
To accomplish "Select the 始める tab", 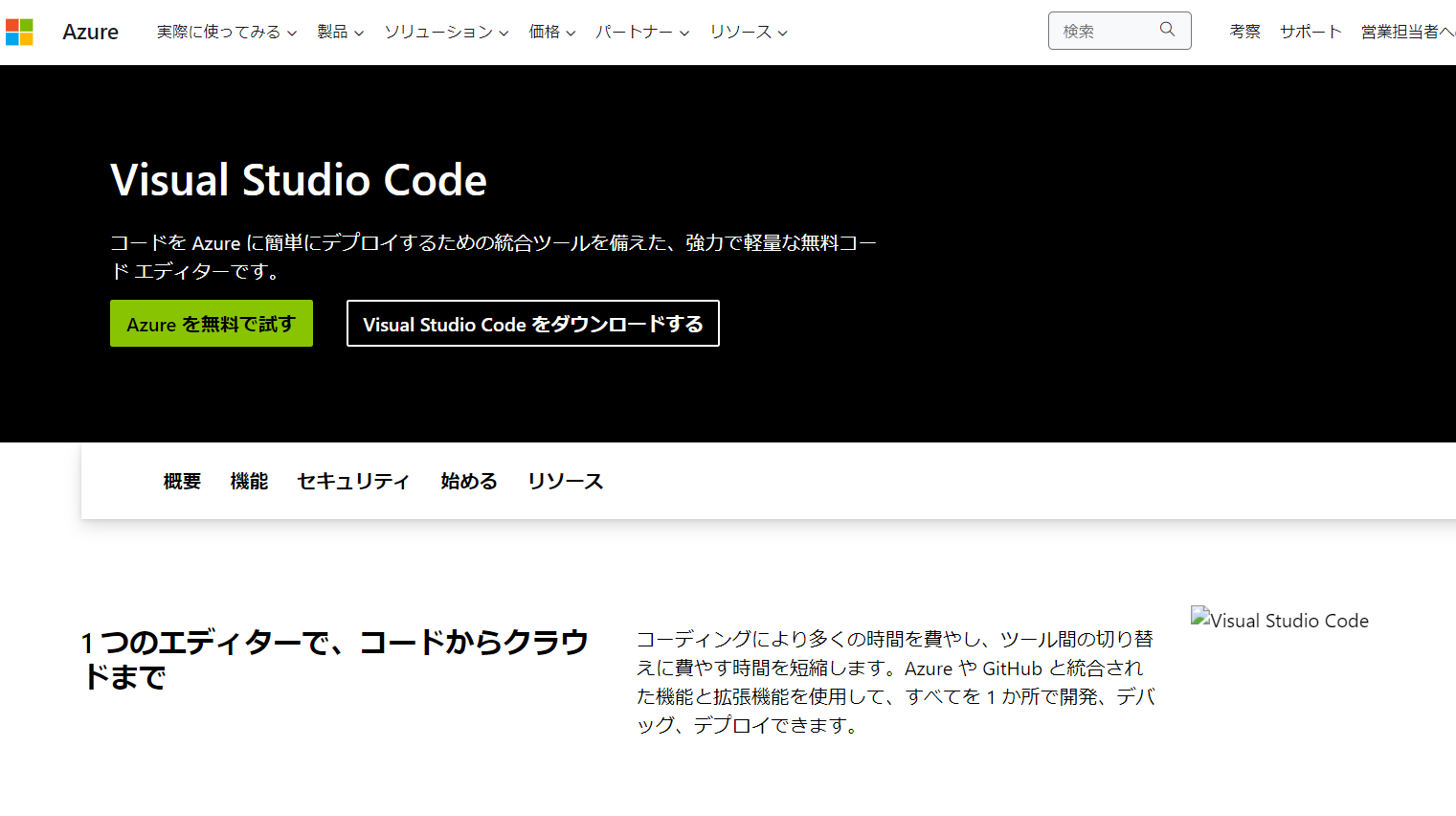I will (469, 481).
